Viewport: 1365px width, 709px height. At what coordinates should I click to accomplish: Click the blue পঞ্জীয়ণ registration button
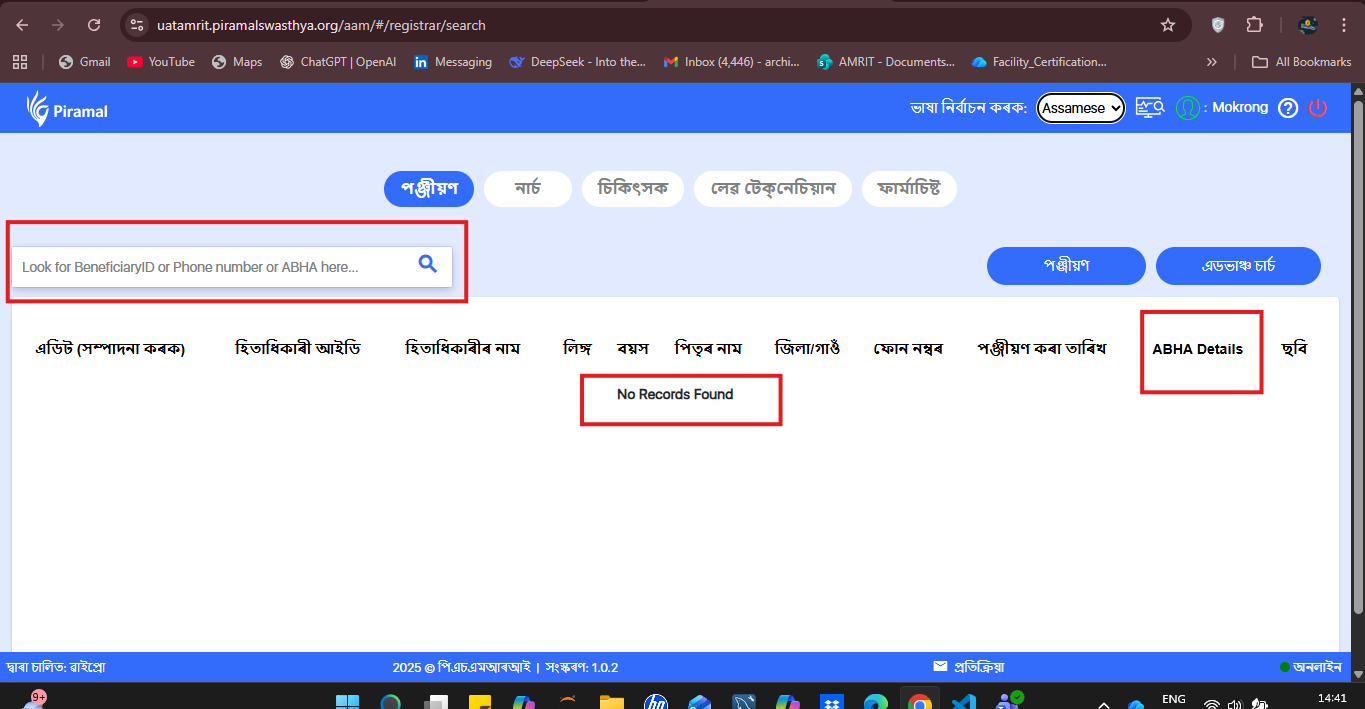click(1065, 266)
